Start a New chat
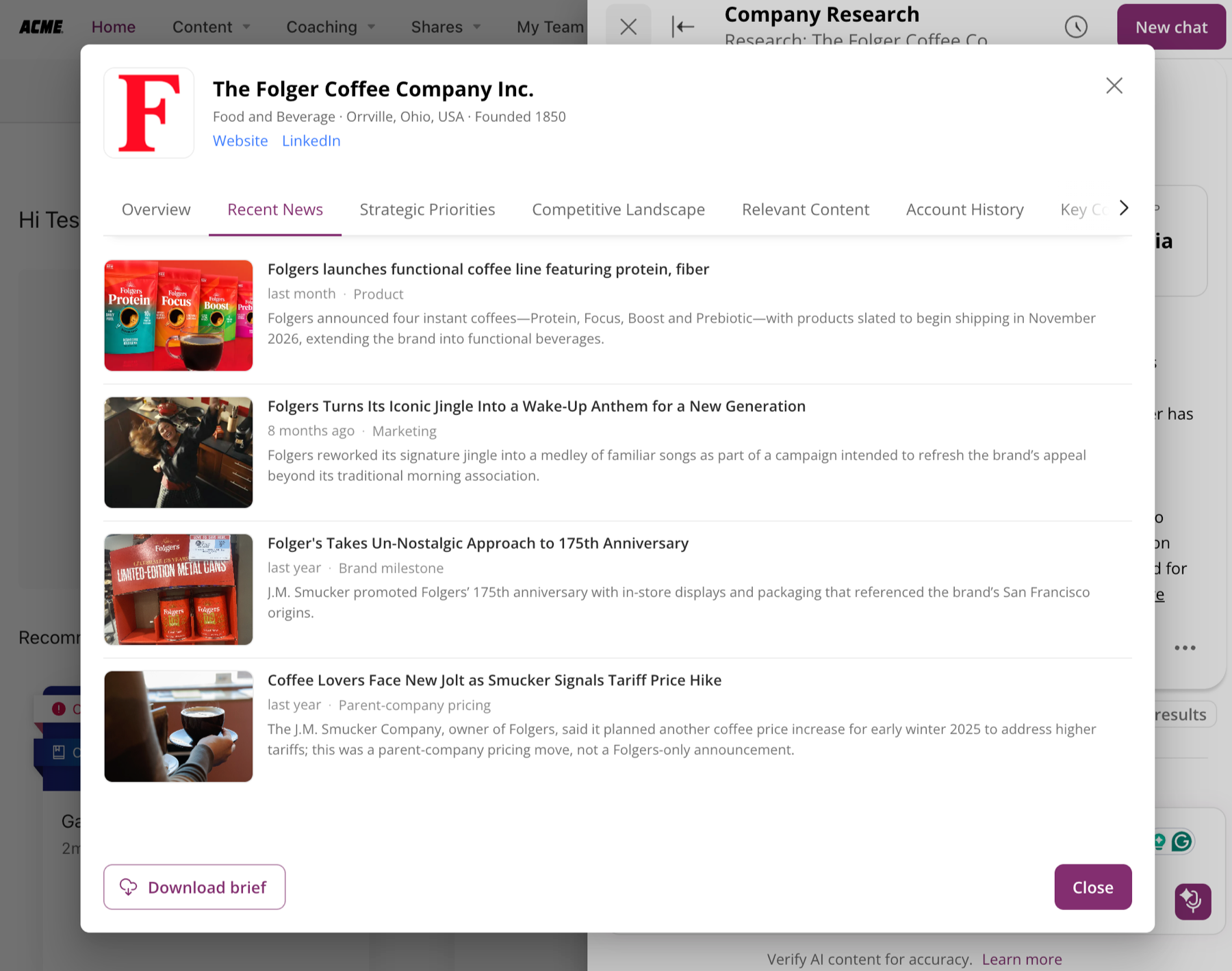 coord(1171,27)
